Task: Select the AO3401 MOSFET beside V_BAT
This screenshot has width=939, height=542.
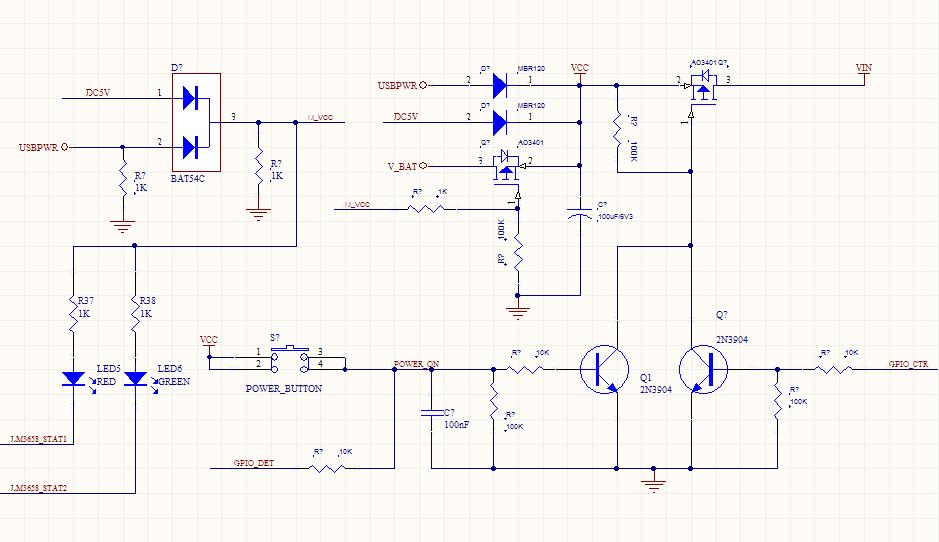Action: pyautogui.click(x=507, y=168)
